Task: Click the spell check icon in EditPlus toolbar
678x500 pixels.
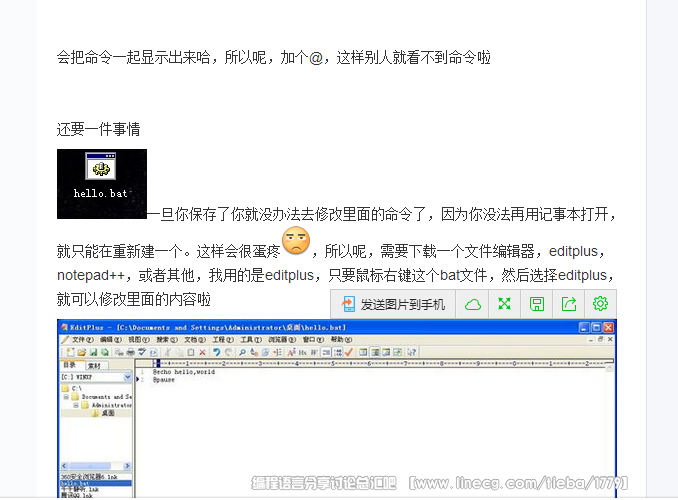Action: (x=142, y=352)
